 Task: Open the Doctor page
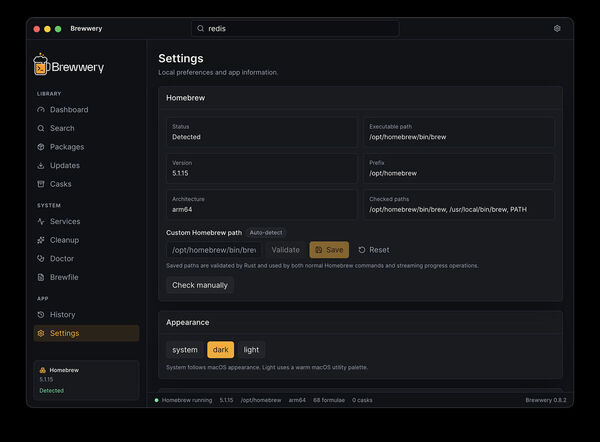click(86, 259)
